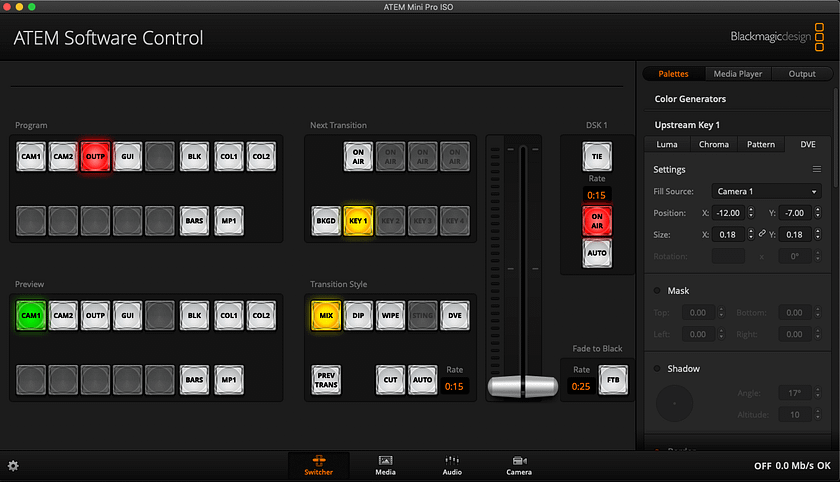840x482 pixels.
Task: Select BARS on the Program bus
Action: (194, 221)
